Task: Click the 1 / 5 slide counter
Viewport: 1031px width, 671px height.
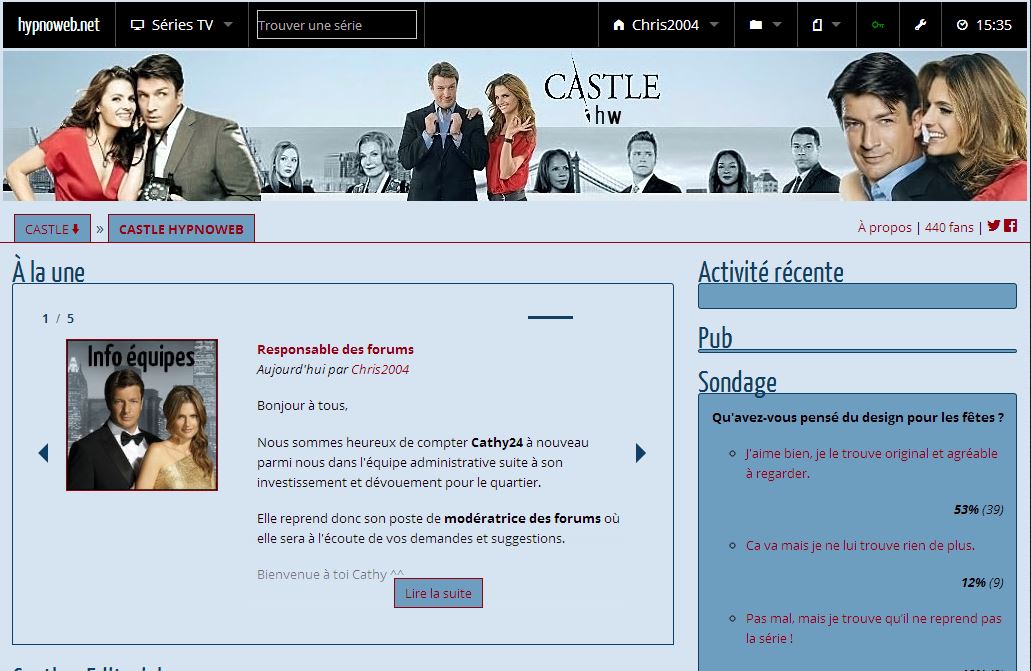Action: (58, 318)
